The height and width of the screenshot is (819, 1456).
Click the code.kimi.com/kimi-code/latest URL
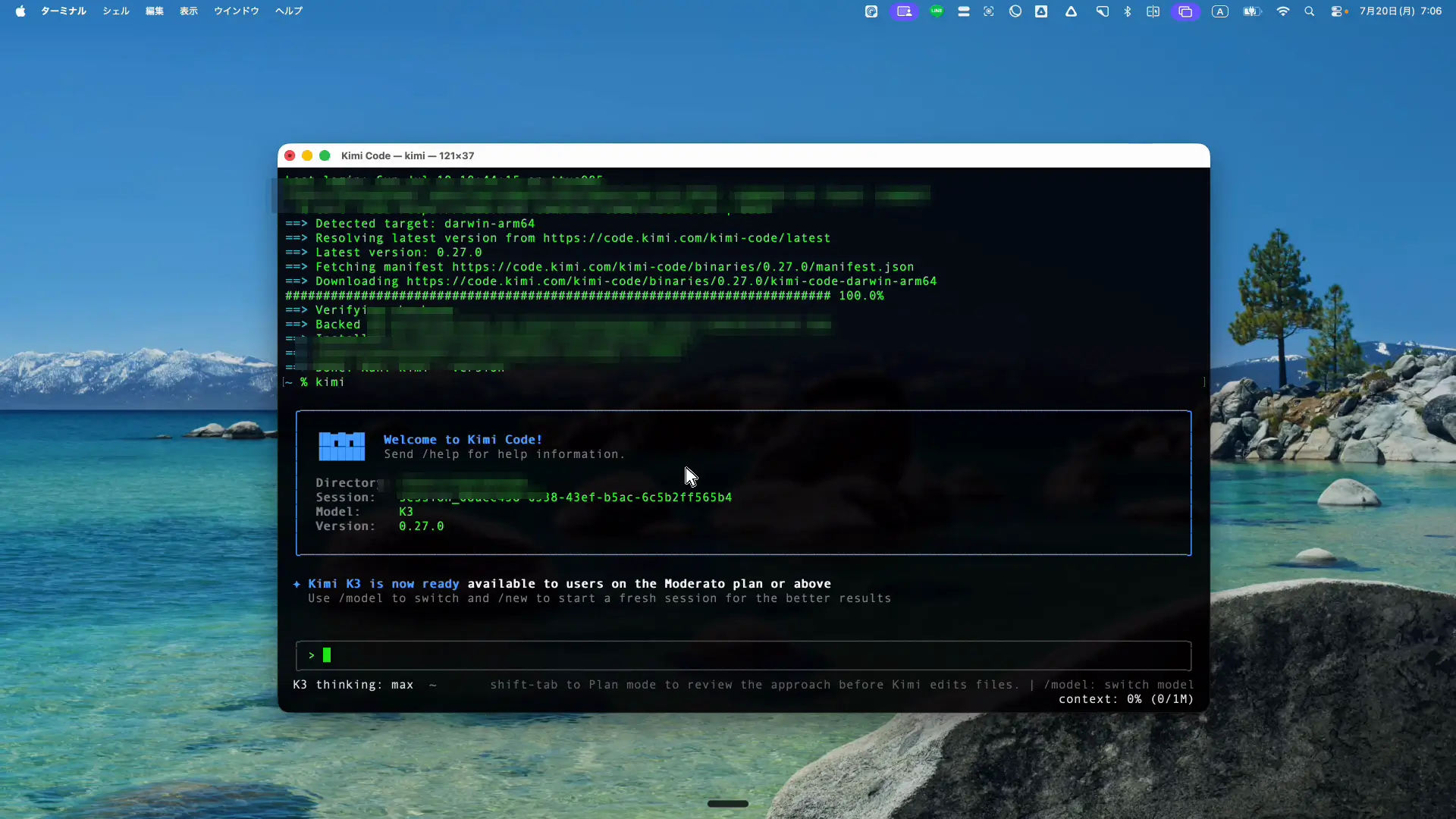point(686,238)
